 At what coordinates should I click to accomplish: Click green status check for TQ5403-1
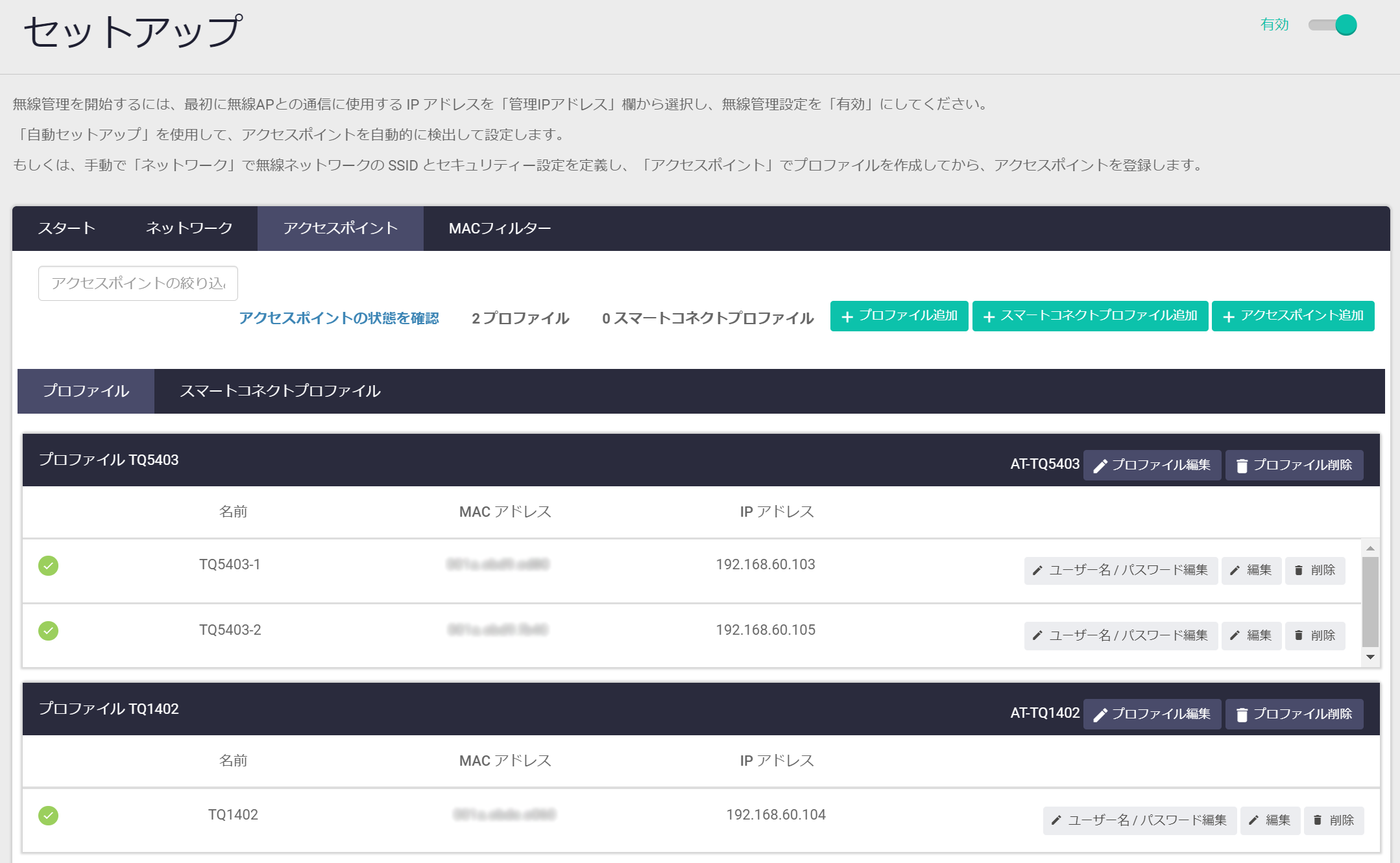[49, 565]
